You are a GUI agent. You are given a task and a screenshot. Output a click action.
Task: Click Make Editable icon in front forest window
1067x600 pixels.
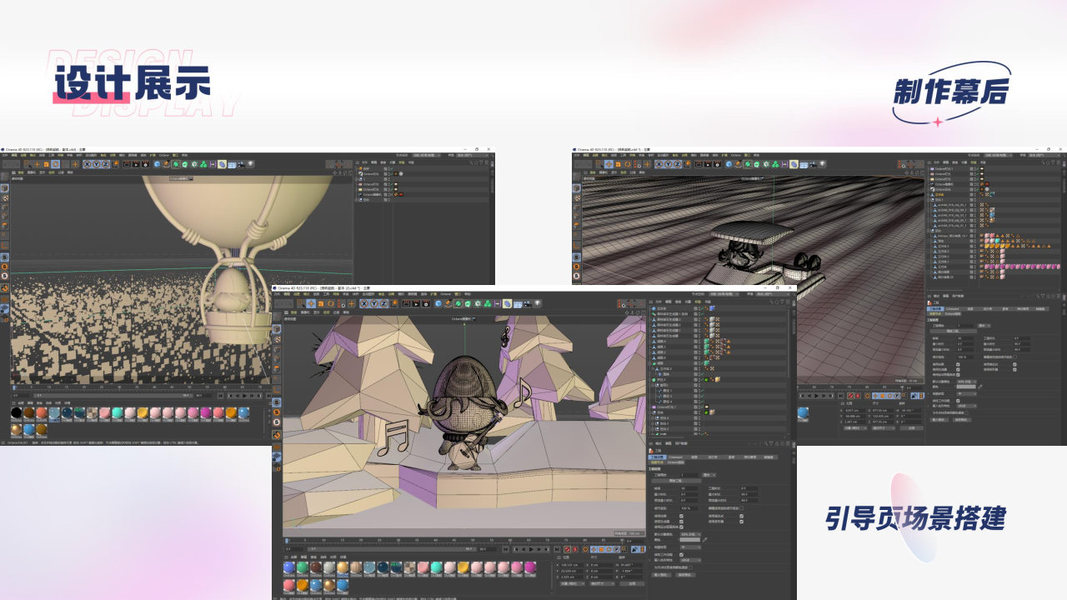(277, 316)
